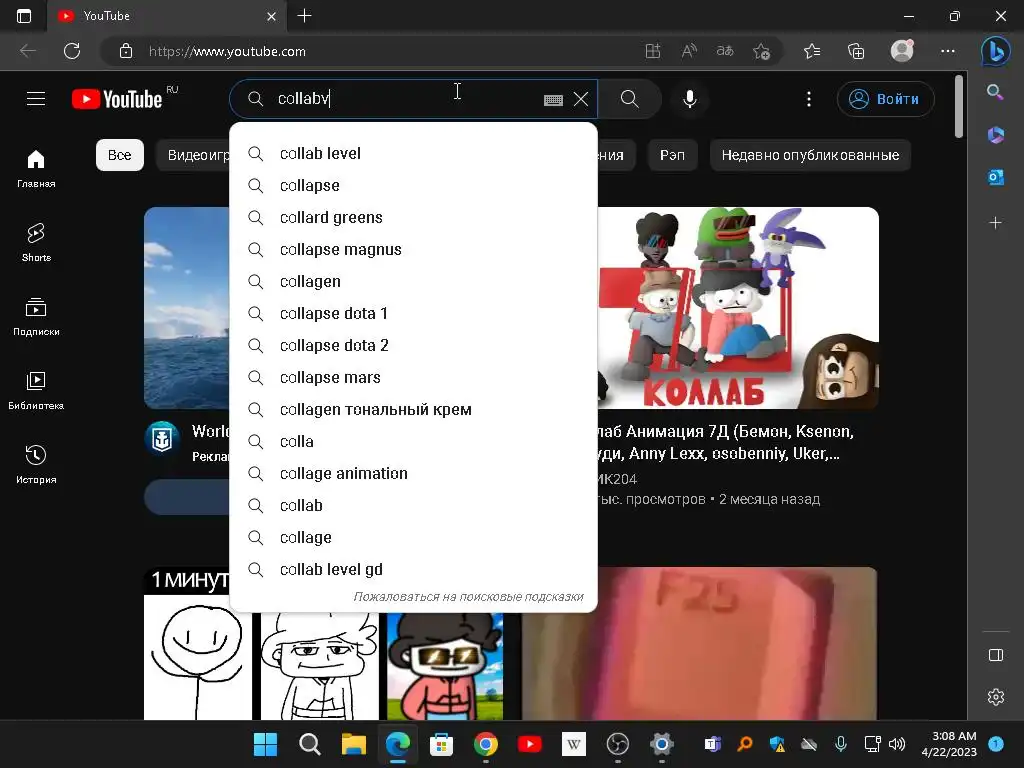Click the magnifier search submit button

pyautogui.click(x=630, y=99)
